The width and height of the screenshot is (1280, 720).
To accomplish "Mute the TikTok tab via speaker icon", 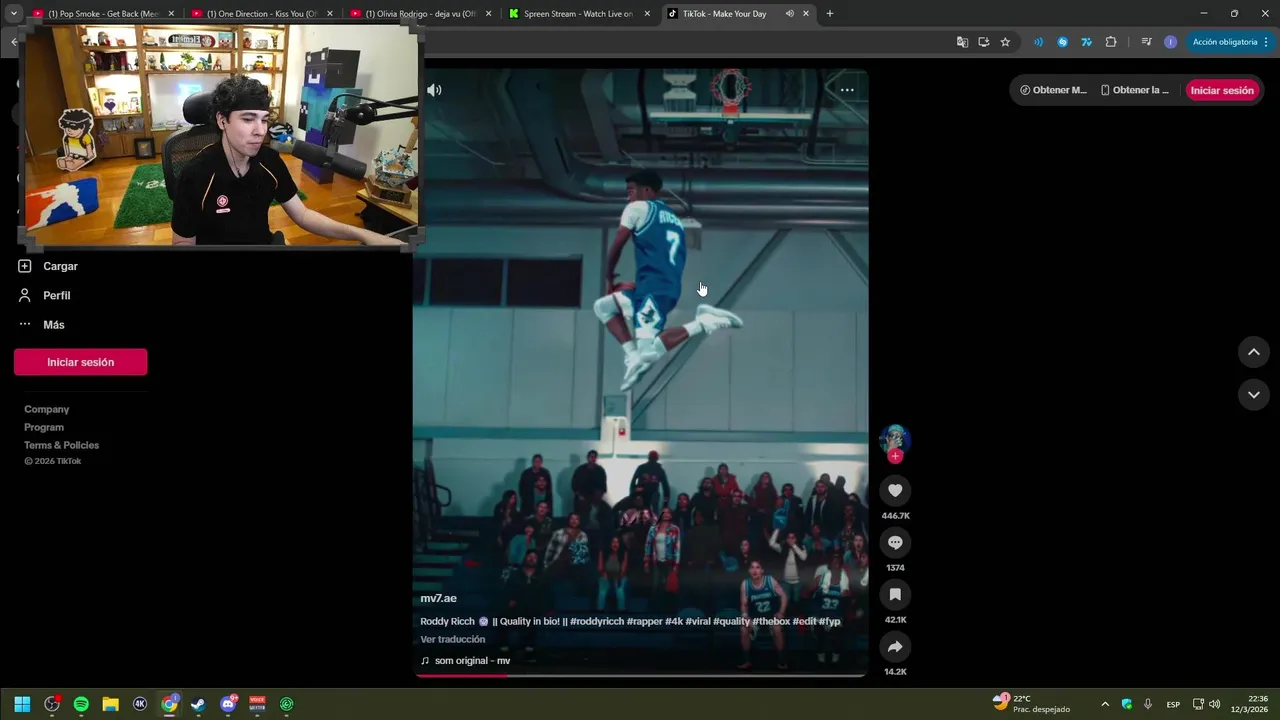I will 789,14.
